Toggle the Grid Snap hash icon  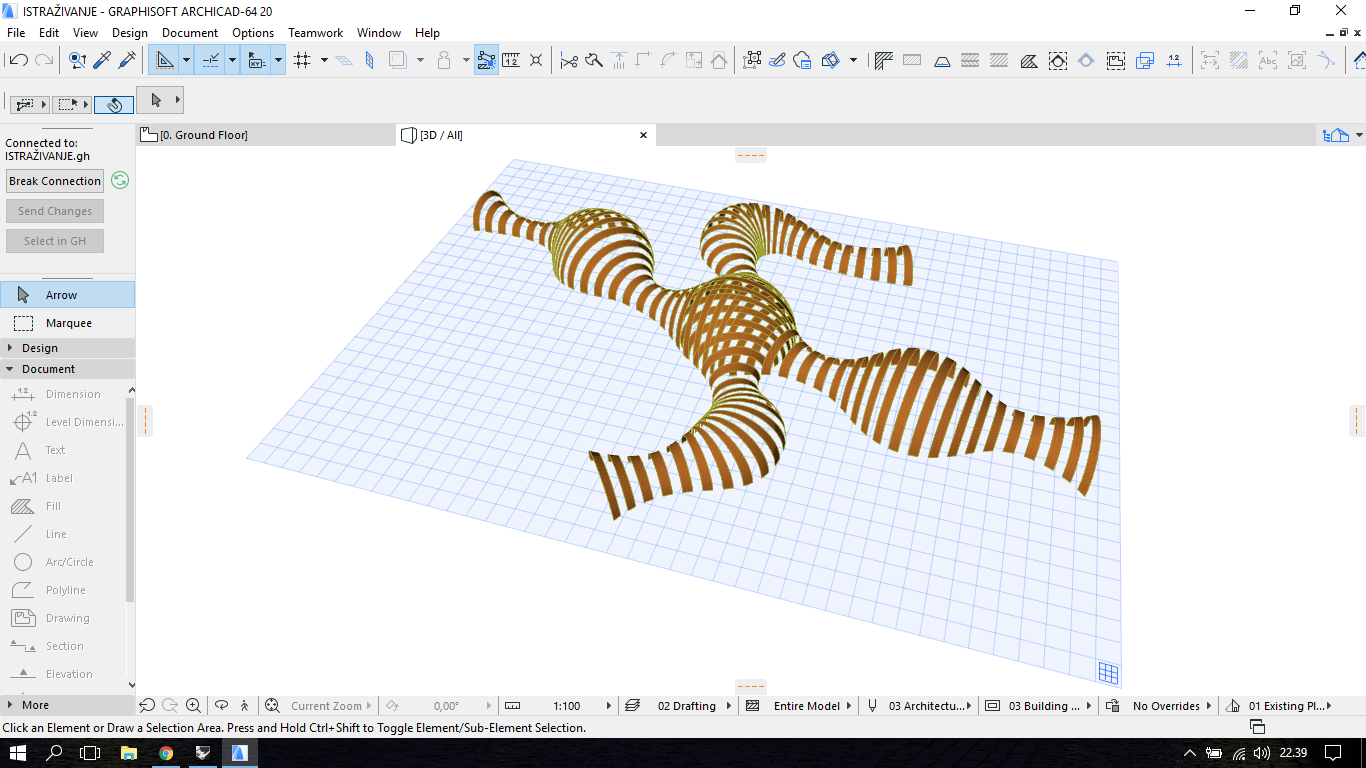(302, 60)
